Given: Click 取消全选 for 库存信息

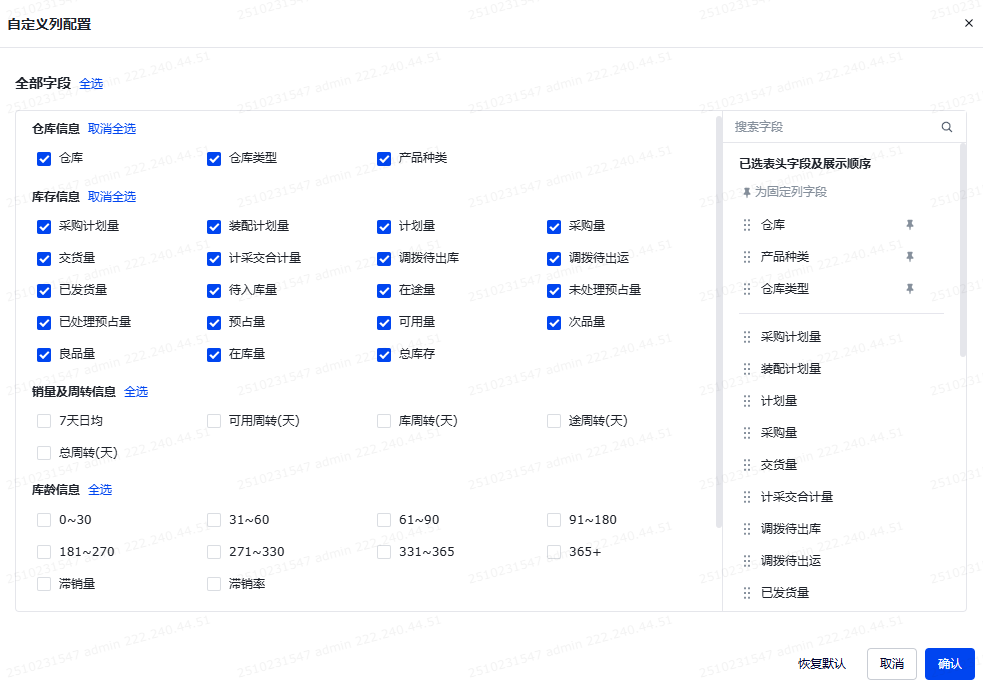Looking at the screenshot, I should pyautogui.click(x=112, y=196).
